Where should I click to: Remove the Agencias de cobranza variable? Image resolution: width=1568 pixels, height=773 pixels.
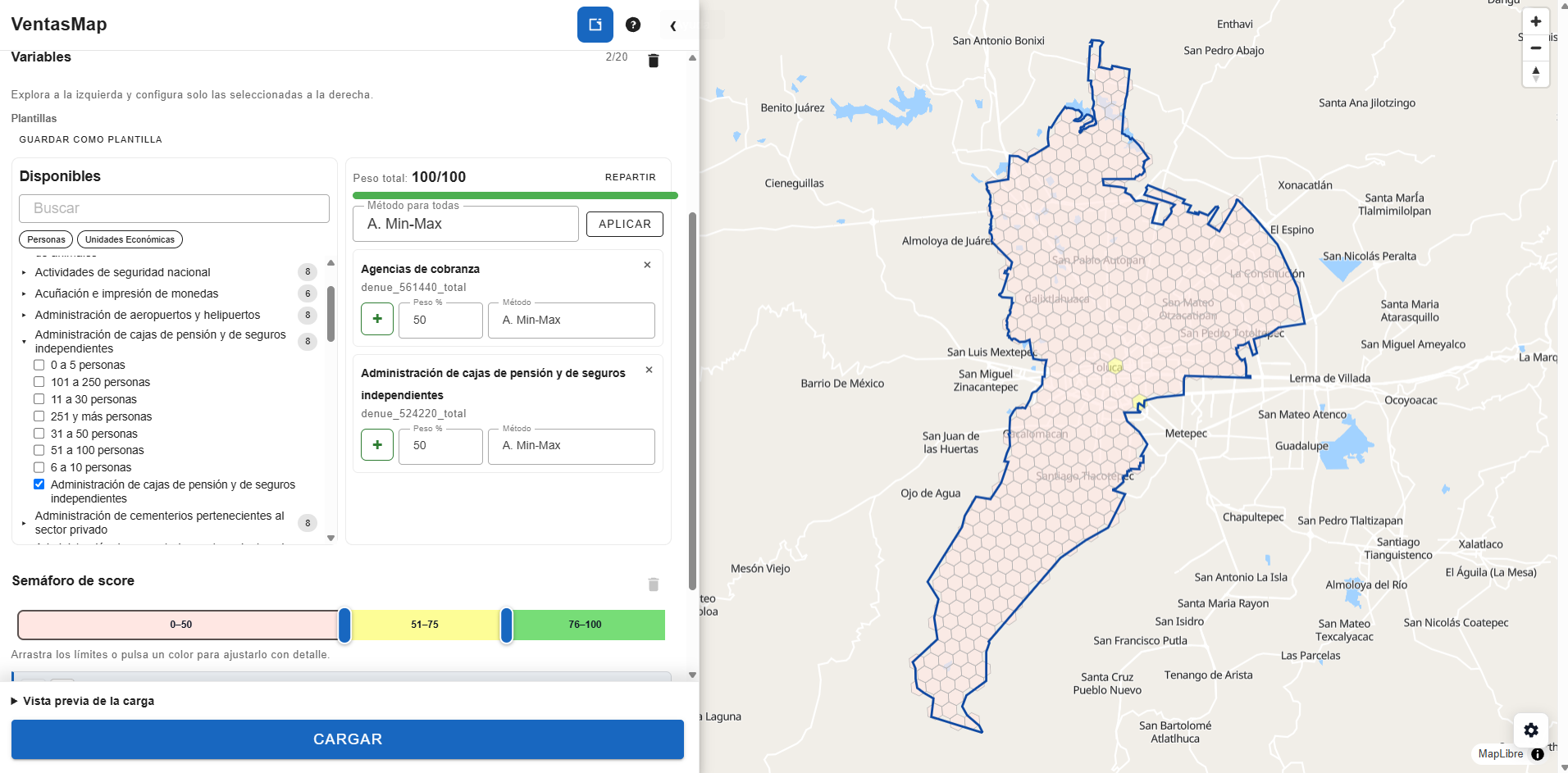click(647, 265)
